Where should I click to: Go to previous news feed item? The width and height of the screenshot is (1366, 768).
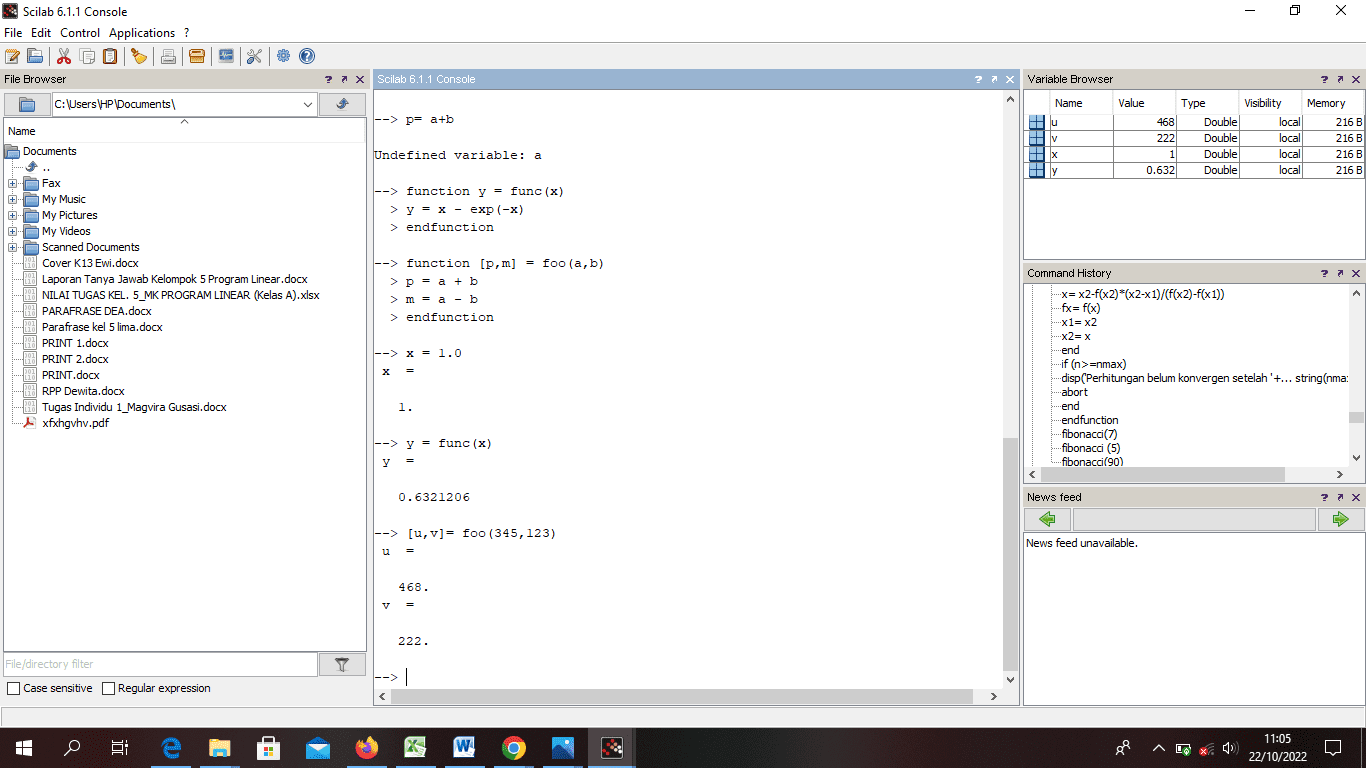pos(1047,519)
